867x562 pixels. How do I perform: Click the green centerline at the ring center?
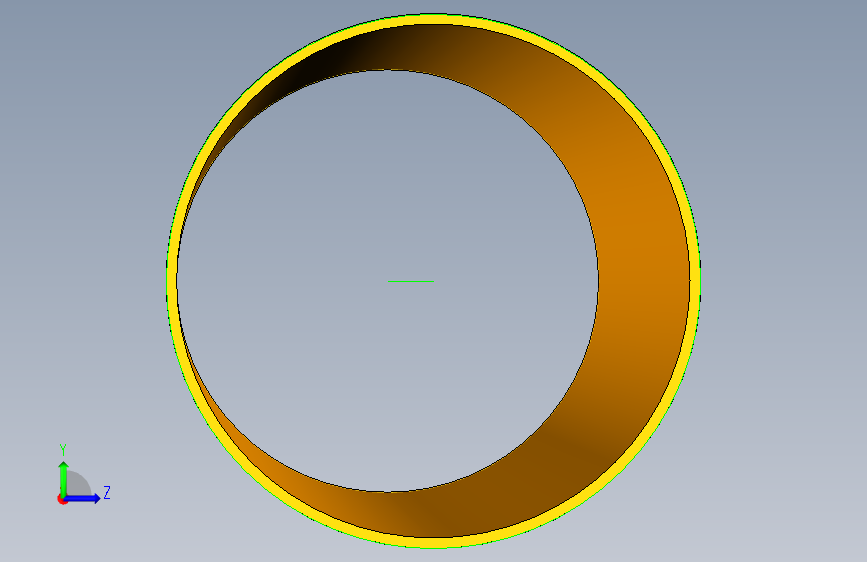[411, 281]
